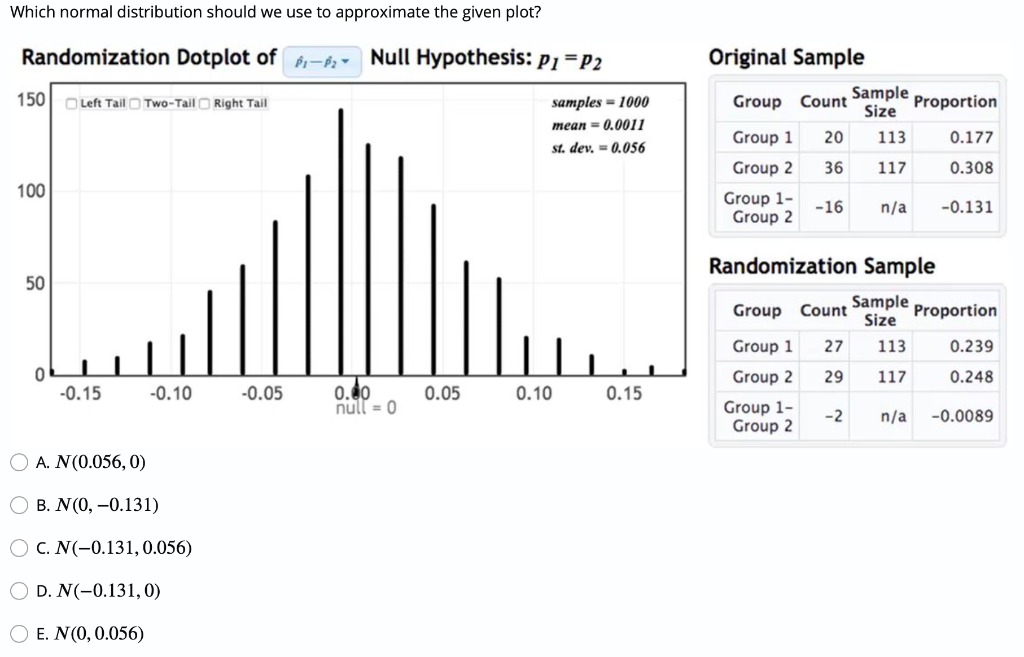Click the tallest bar in the dotplot
This screenshot has height=657, width=1024.
(343, 240)
